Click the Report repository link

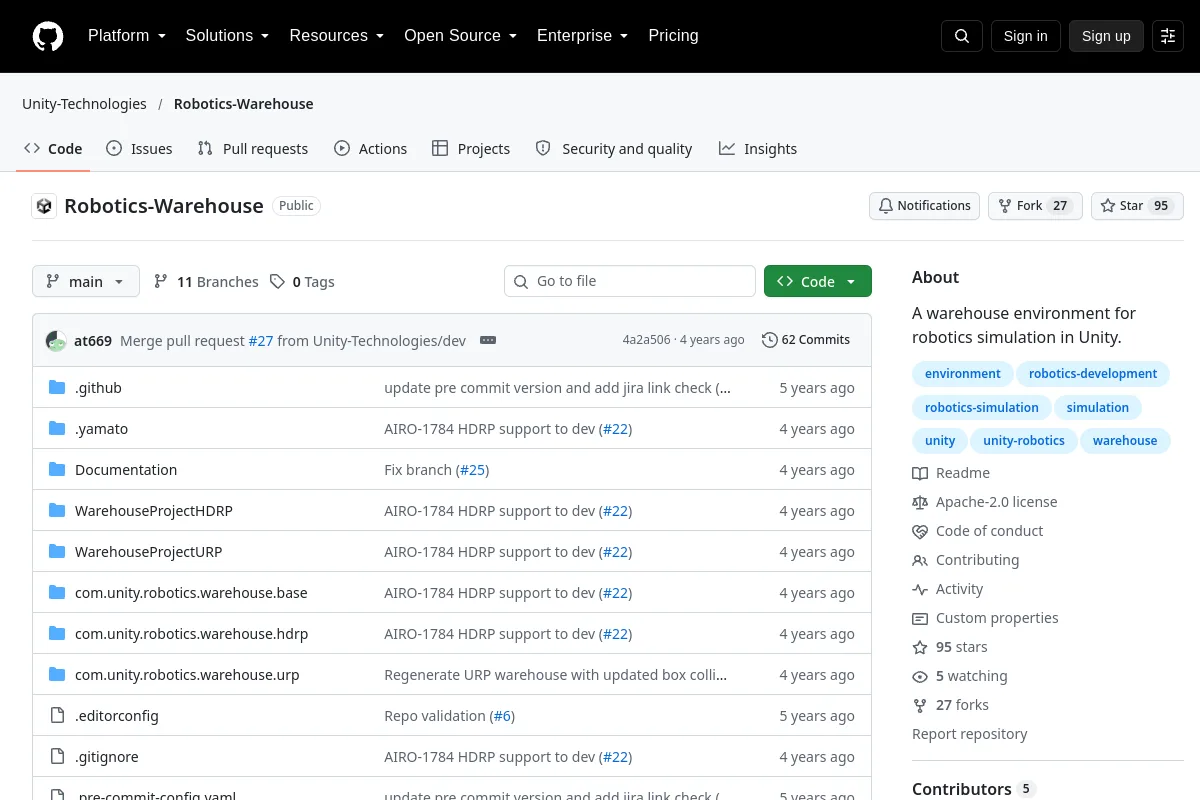pos(970,734)
